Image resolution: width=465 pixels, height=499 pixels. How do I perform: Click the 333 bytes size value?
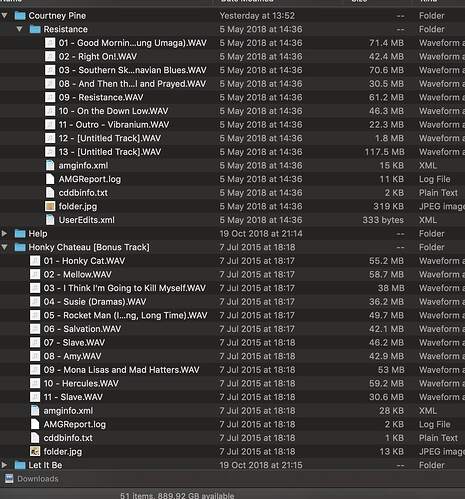pyautogui.click(x=383, y=220)
